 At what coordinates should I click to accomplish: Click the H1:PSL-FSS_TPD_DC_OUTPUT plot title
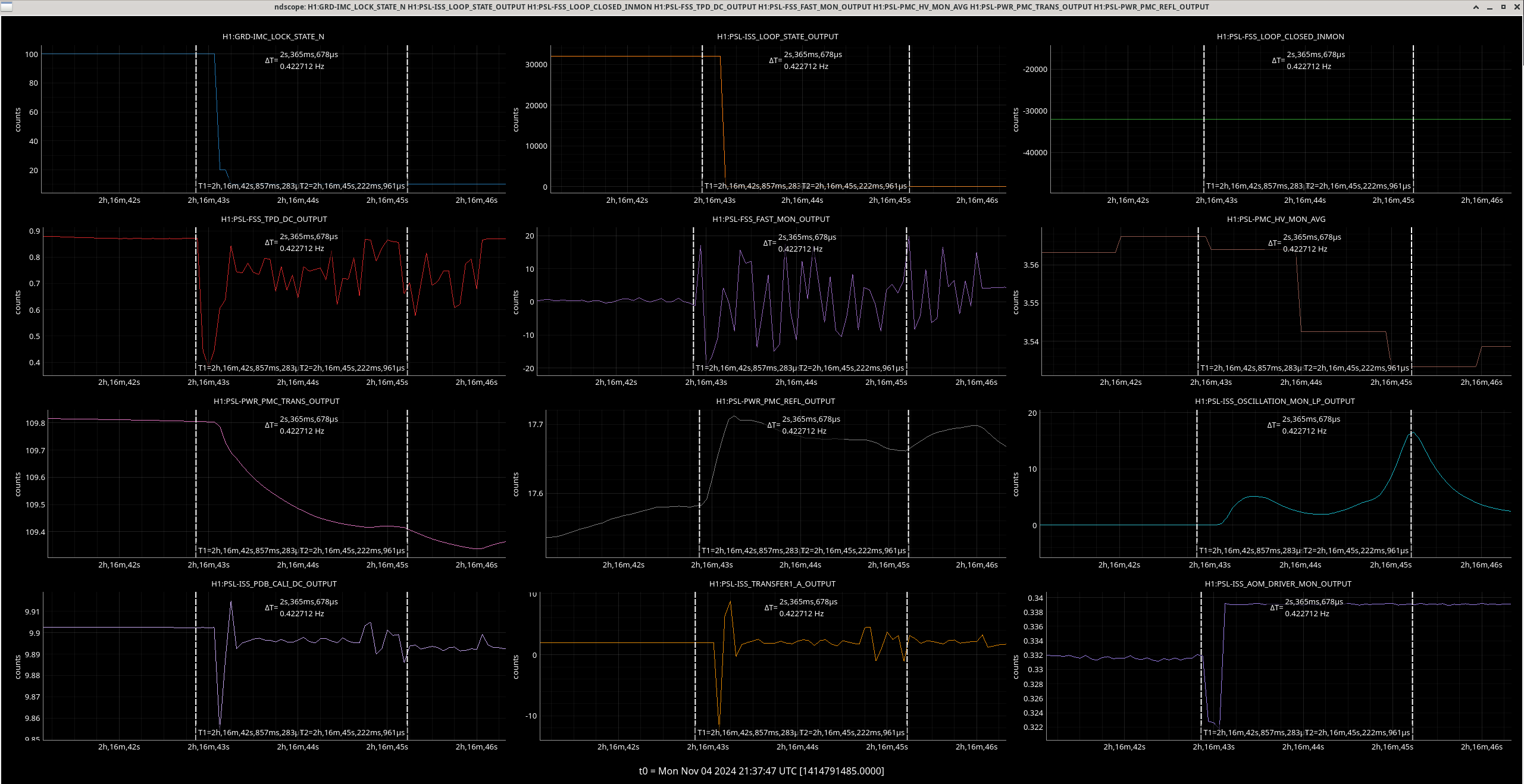274,219
